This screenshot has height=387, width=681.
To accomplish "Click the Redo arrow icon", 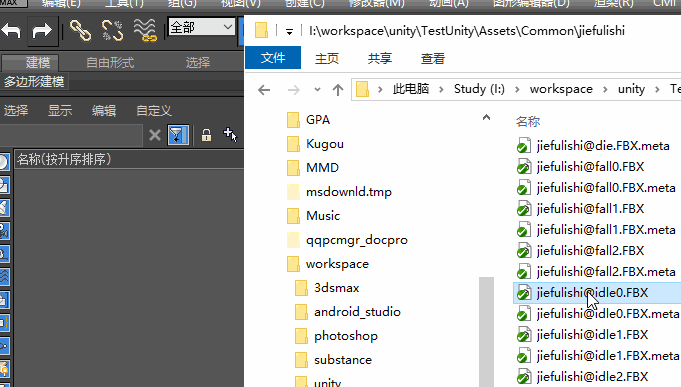I will click(x=42, y=30).
